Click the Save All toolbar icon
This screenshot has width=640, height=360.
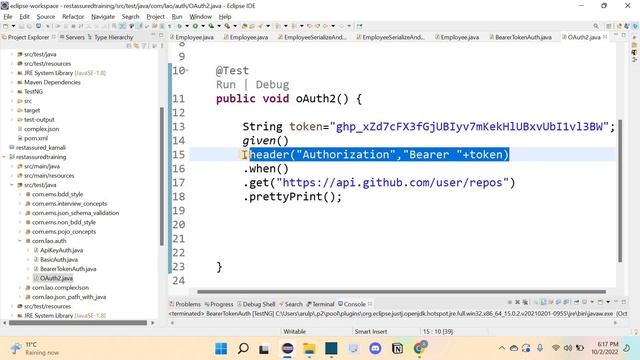(30, 26)
